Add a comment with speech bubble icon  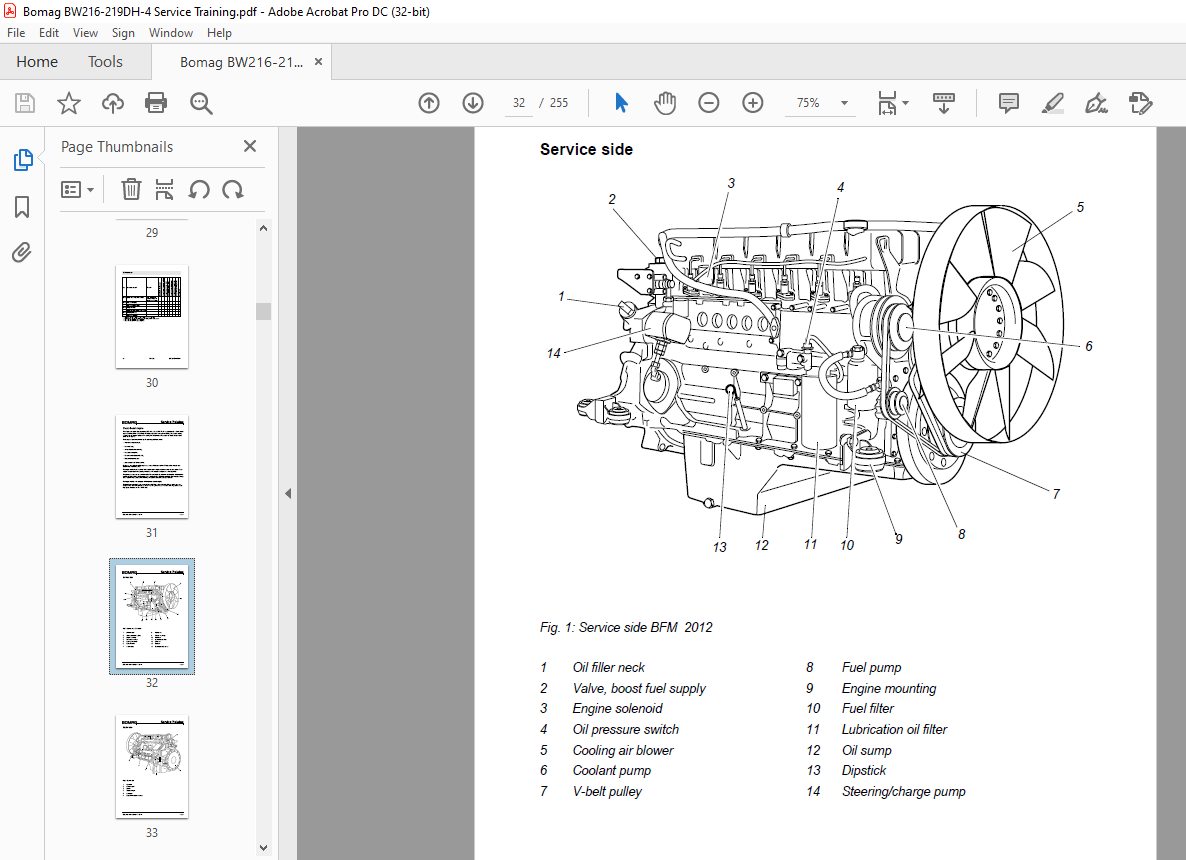point(1008,103)
